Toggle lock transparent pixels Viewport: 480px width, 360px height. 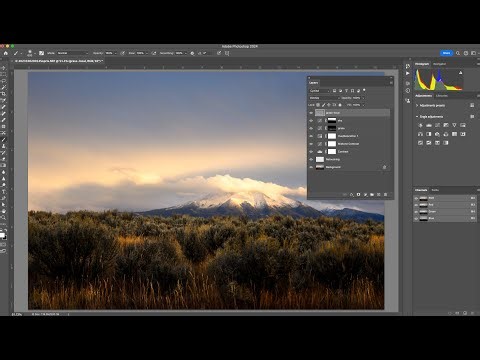click(318, 105)
